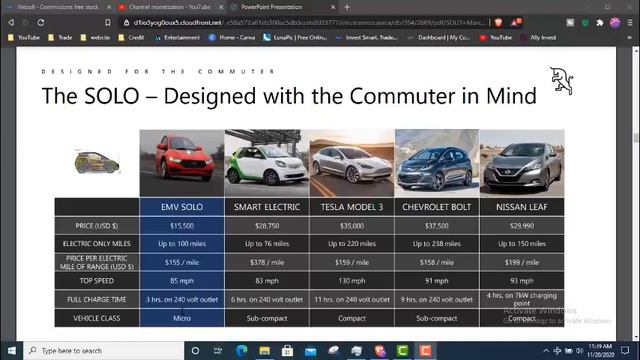Image resolution: width=640 pixels, height=360 pixels.
Task: Click the '$378 / mile' cell
Action: 267,262
